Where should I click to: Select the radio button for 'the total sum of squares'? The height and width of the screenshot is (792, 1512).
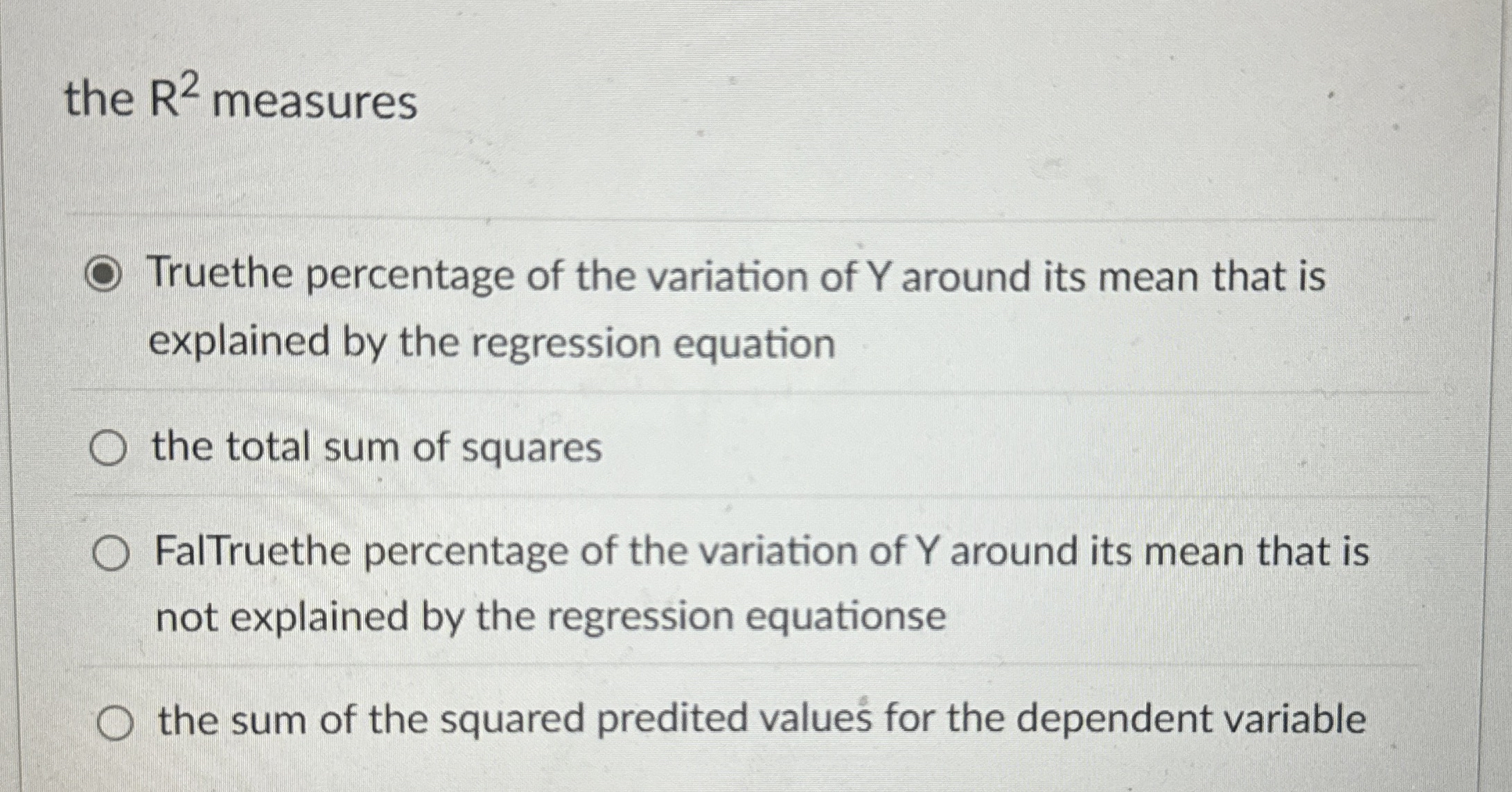click(x=110, y=448)
